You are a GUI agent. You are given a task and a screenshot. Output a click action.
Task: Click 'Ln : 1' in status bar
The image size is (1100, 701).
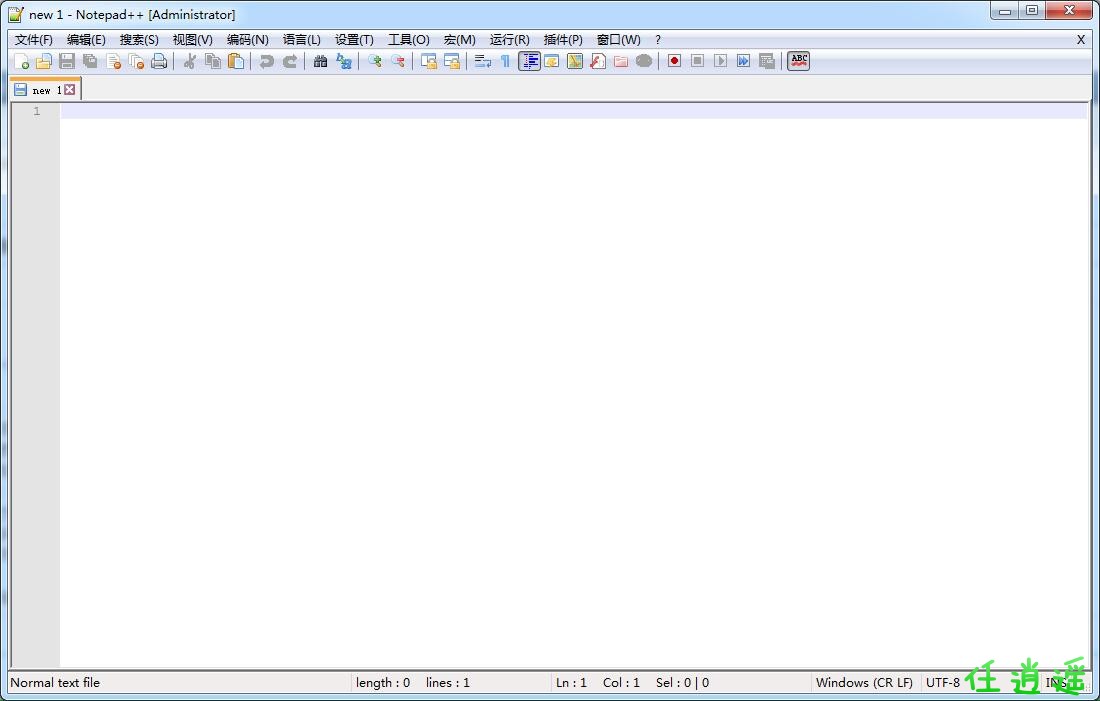click(x=571, y=683)
